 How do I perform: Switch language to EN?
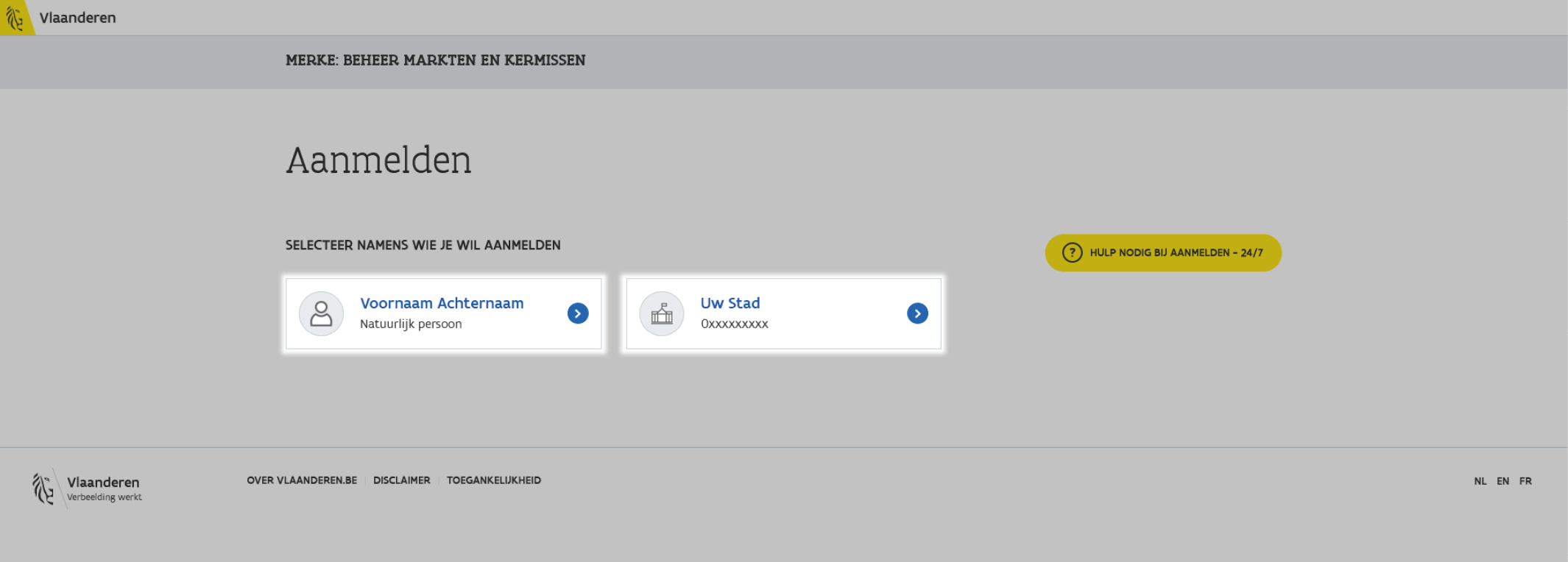click(x=1502, y=481)
